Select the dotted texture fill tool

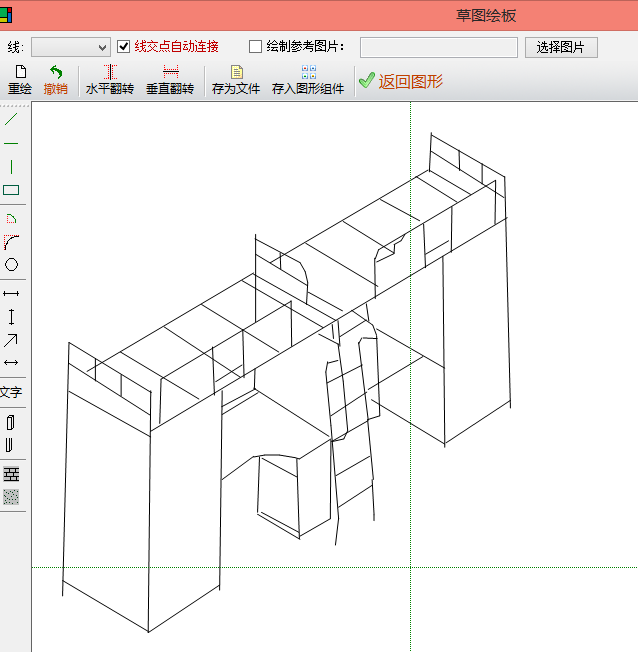pos(11,497)
